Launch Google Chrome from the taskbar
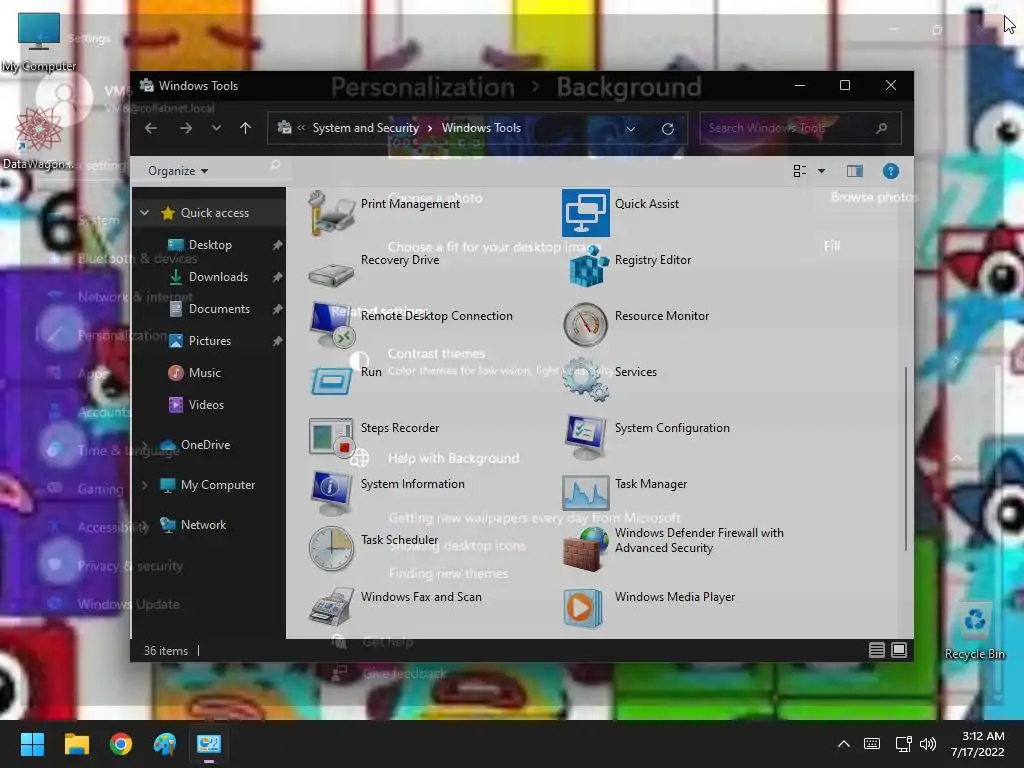The height and width of the screenshot is (768, 1024). pyautogui.click(x=121, y=744)
